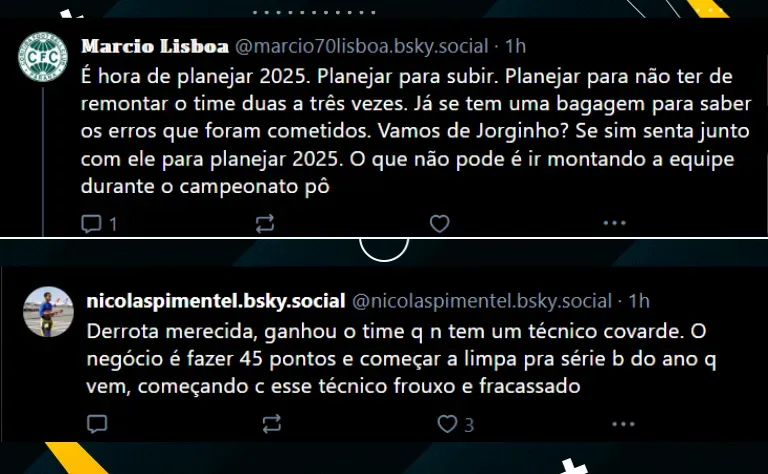768x474 pixels.
Task: Visit the gray @nicolaspimentel.bsky.social handle
Action: coord(482,301)
